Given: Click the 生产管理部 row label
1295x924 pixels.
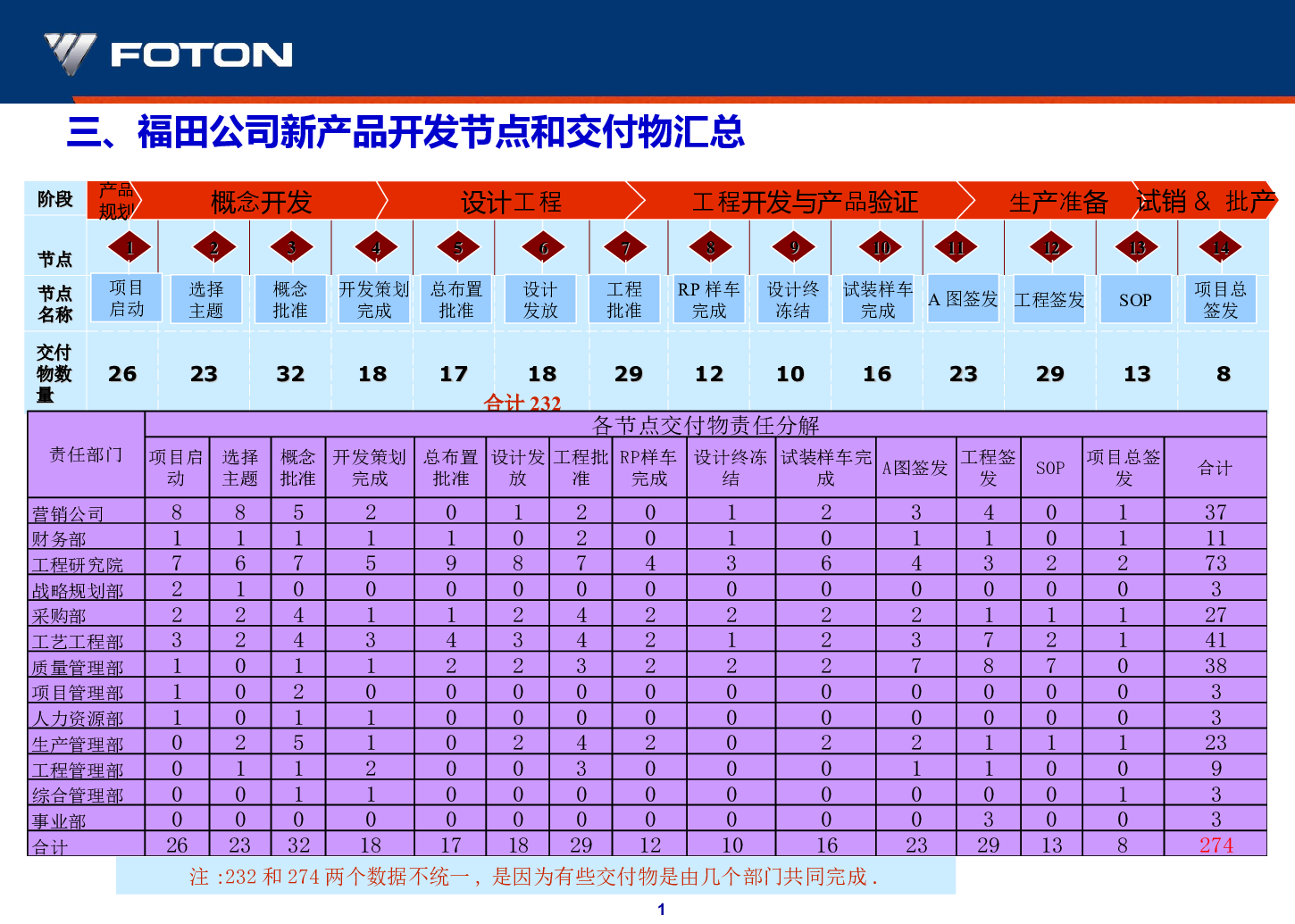Looking at the screenshot, I should 77,745.
